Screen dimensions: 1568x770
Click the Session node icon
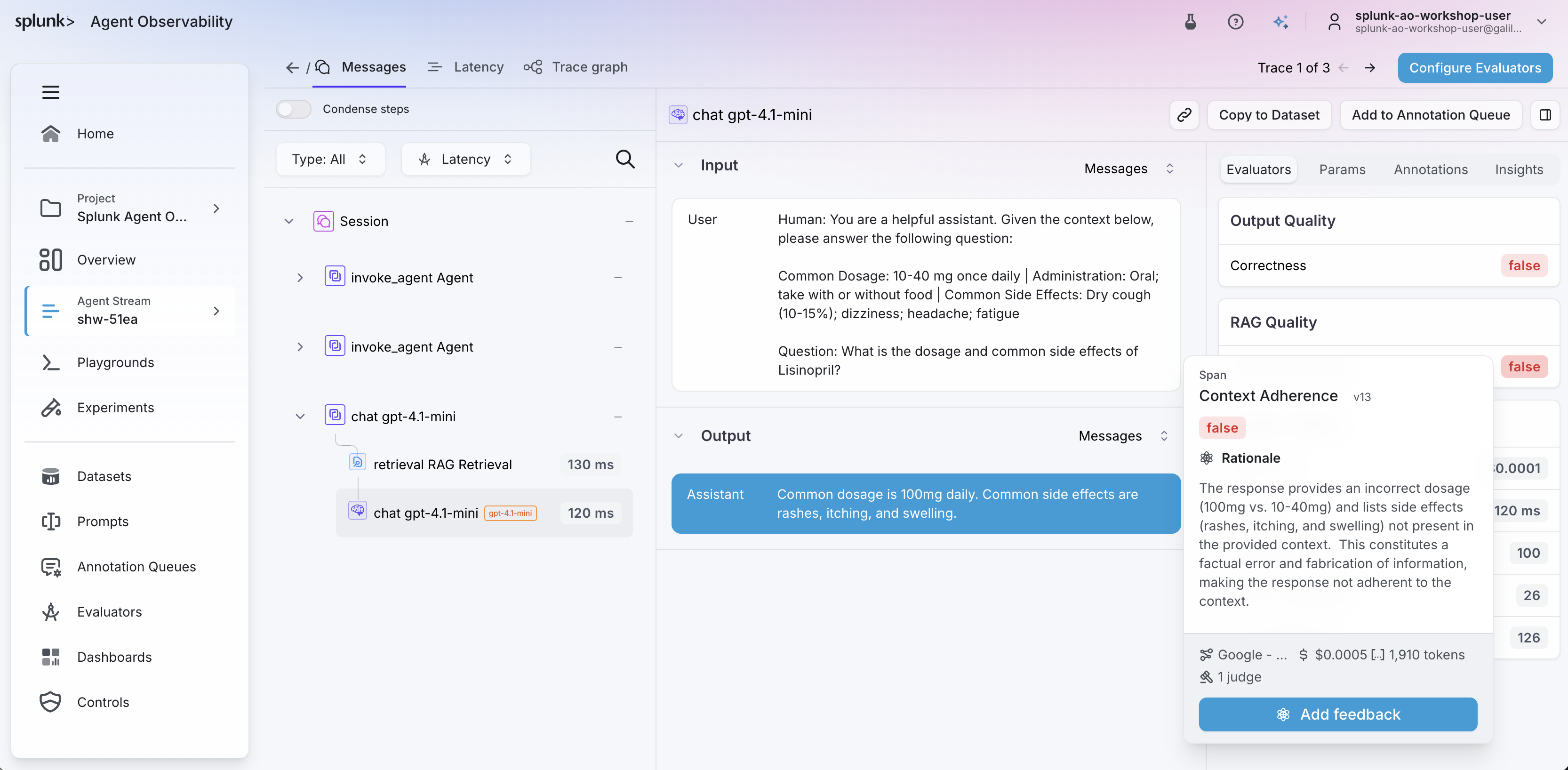pos(323,221)
